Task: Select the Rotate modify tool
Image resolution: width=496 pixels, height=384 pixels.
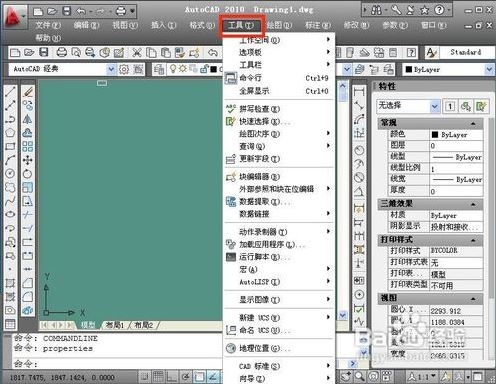Action: 28,173
